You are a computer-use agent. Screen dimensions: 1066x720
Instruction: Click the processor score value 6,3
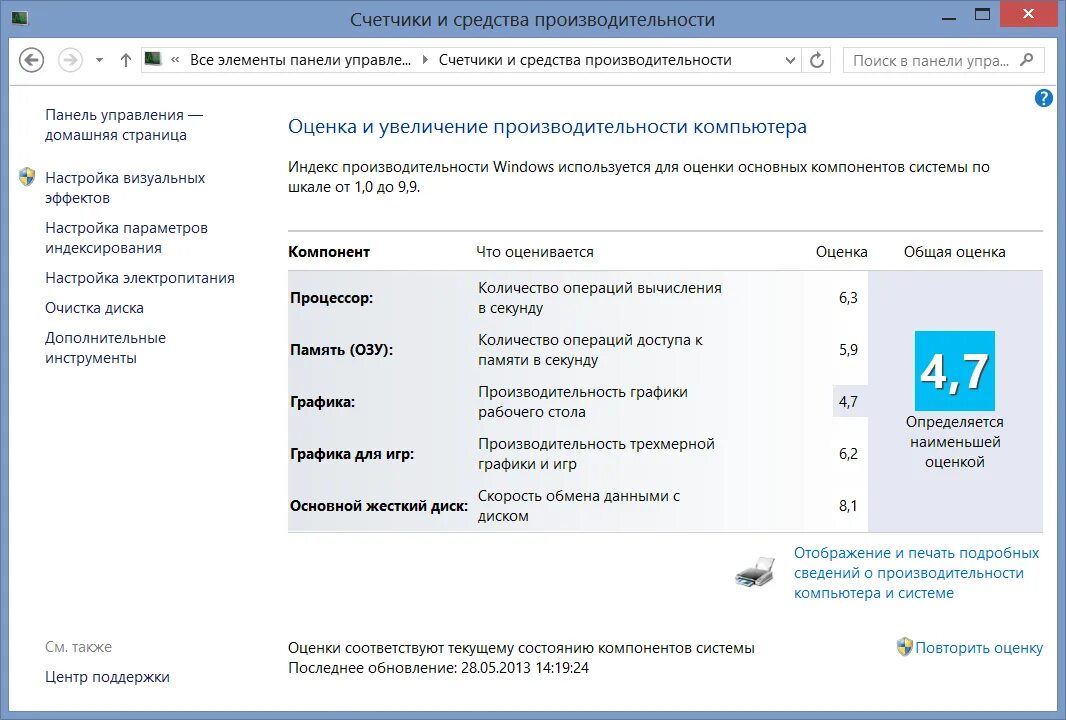click(848, 298)
